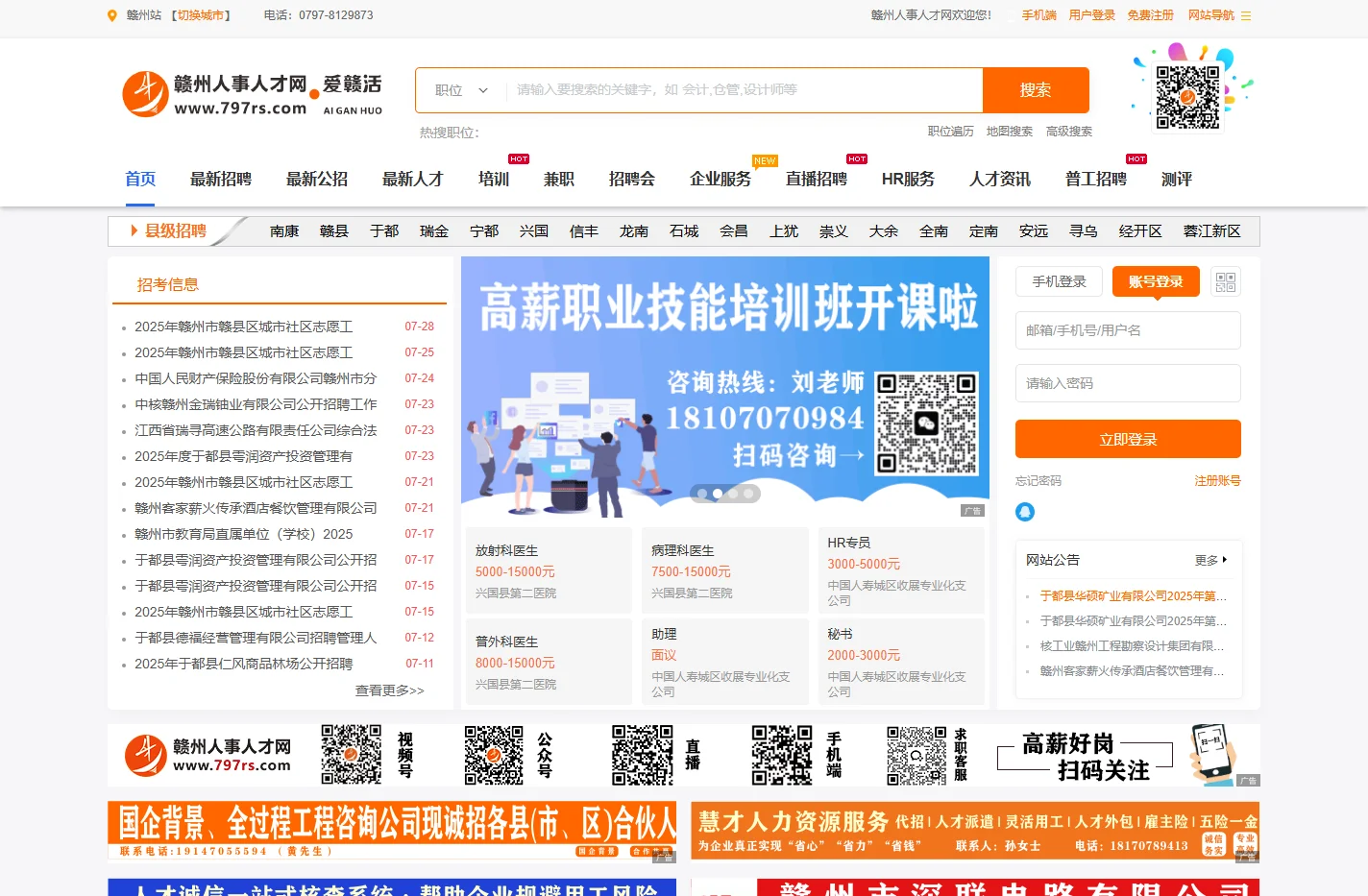The image size is (1368, 896).
Task: Click the 高薪职业技能培训班 banner
Action: pyautogui.click(x=725, y=387)
